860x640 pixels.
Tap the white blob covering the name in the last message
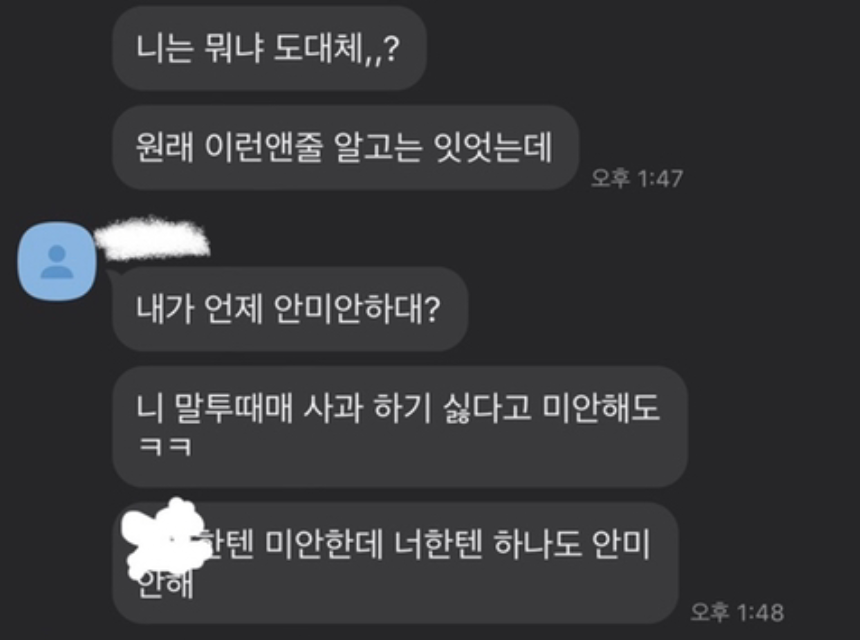coord(165,540)
